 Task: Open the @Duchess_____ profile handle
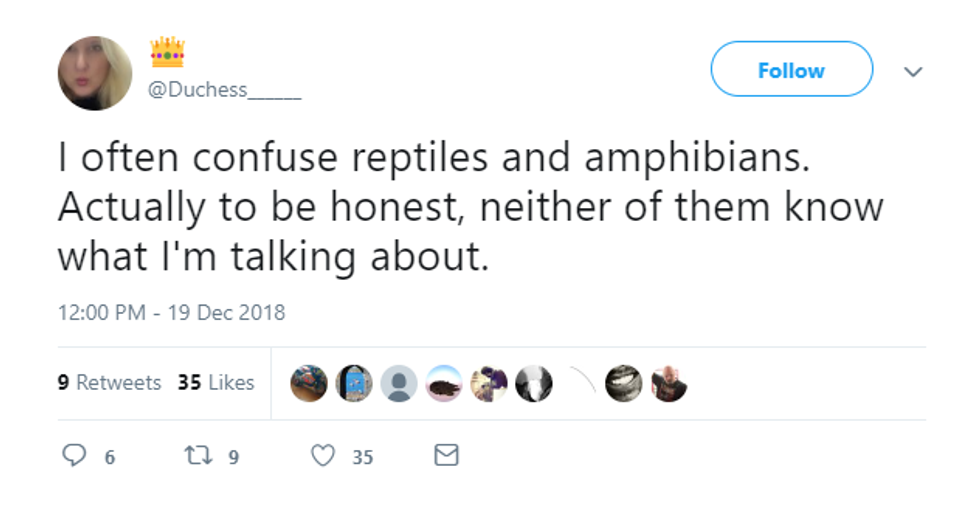coord(223,90)
